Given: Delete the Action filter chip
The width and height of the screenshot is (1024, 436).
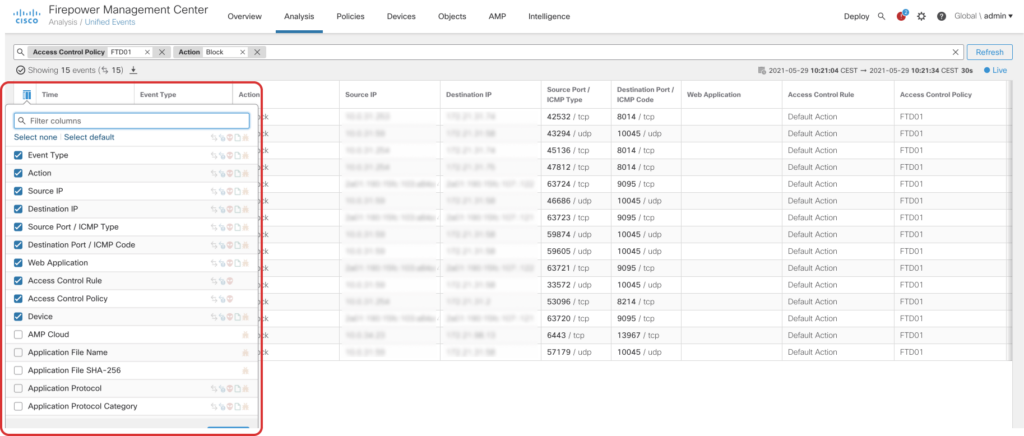Looking at the screenshot, I should pos(257,52).
